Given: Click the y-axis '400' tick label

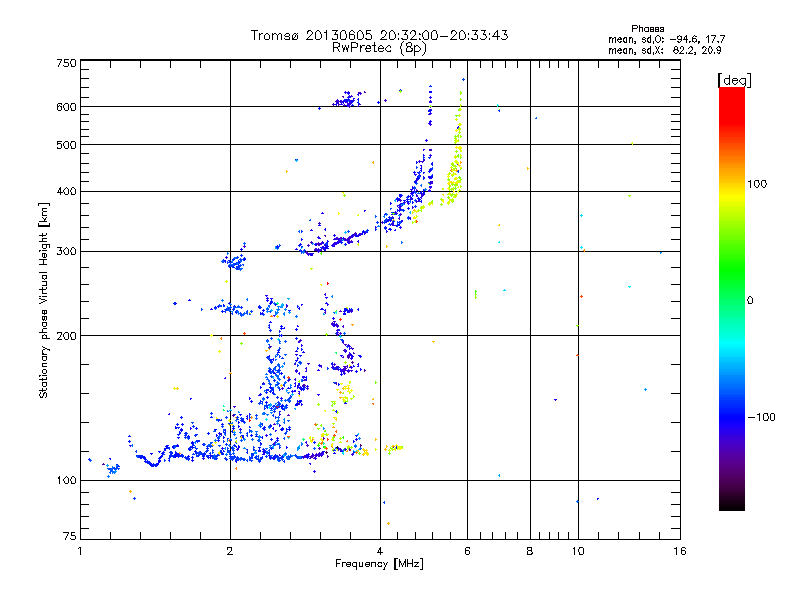Looking at the screenshot, I should pos(66,192).
